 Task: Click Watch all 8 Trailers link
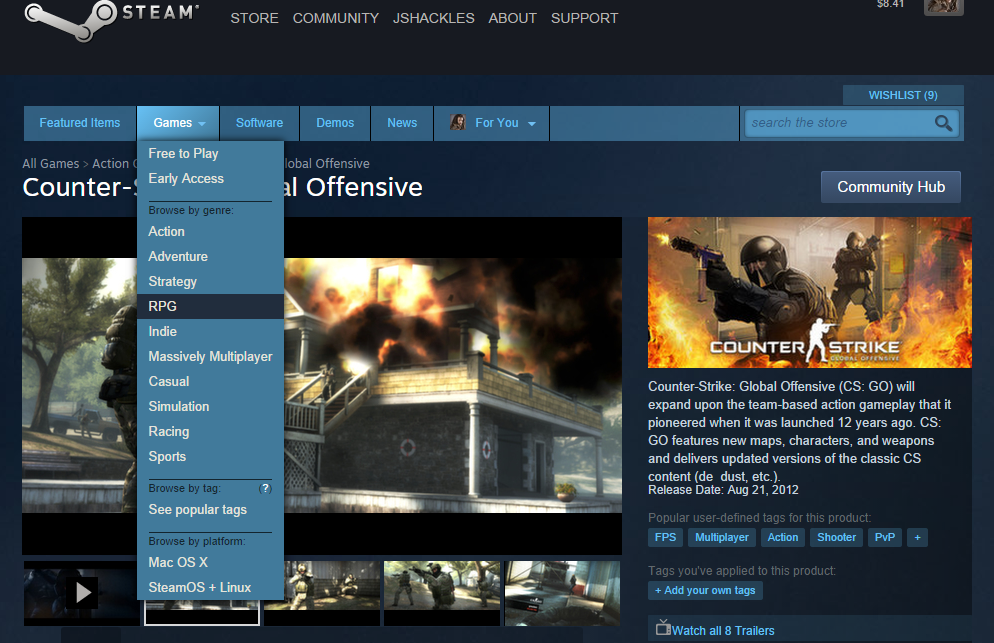[723, 631]
